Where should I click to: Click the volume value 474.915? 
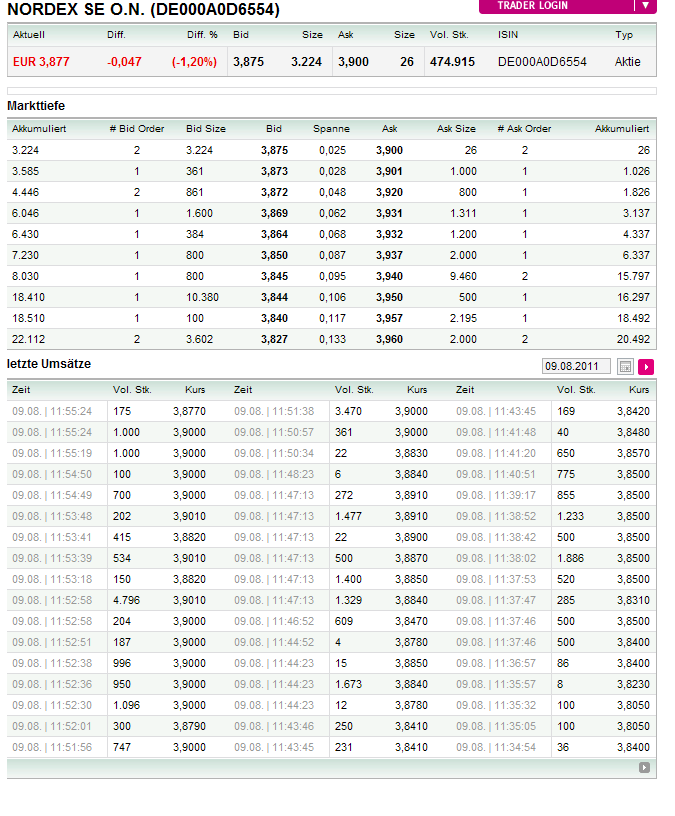452,62
